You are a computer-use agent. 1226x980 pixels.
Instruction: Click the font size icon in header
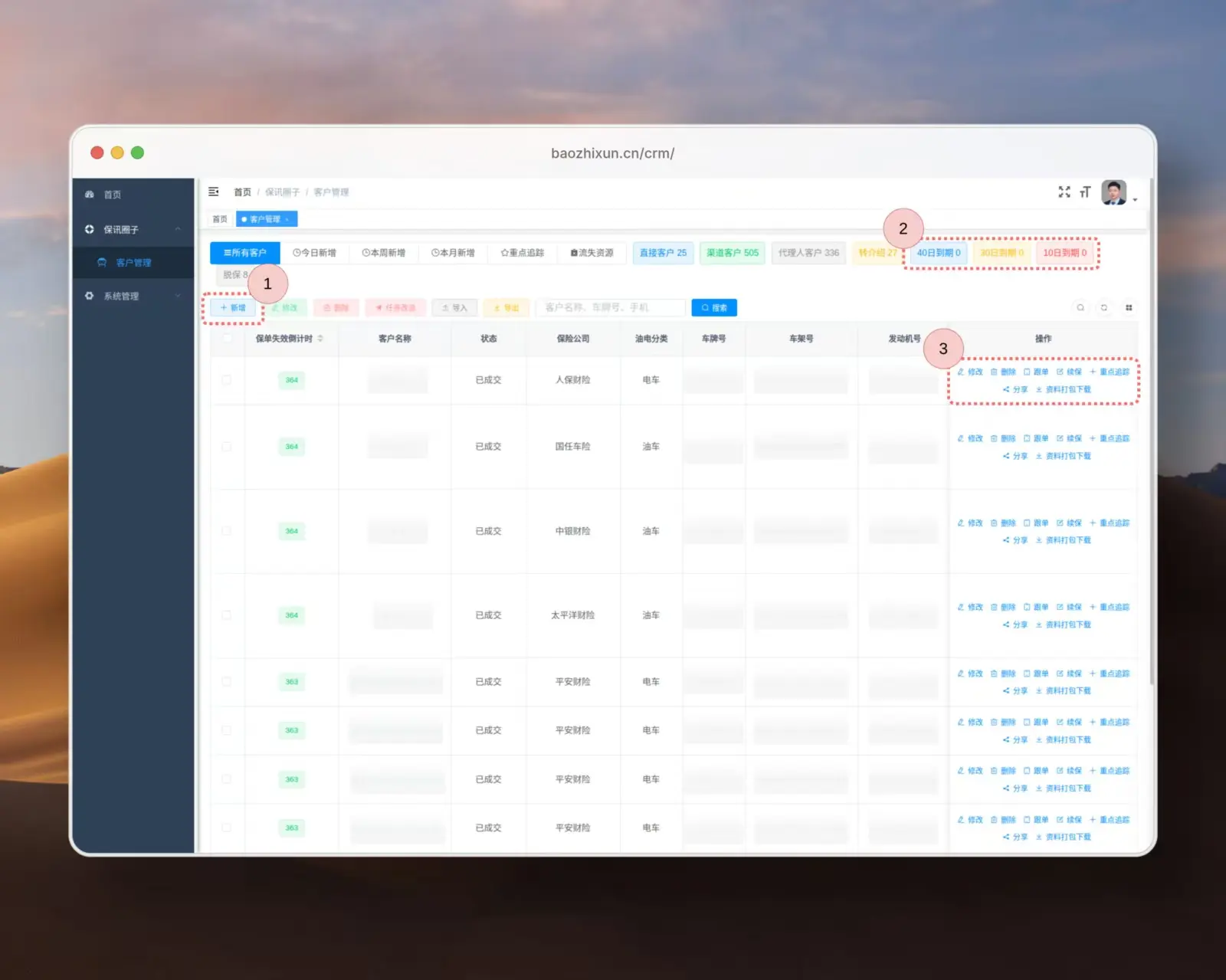point(1085,192)
